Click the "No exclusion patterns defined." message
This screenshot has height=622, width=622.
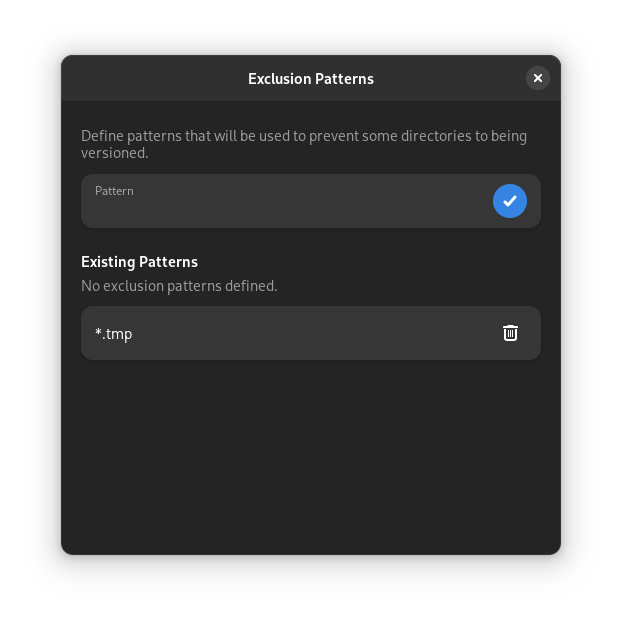tap(179, 286)
